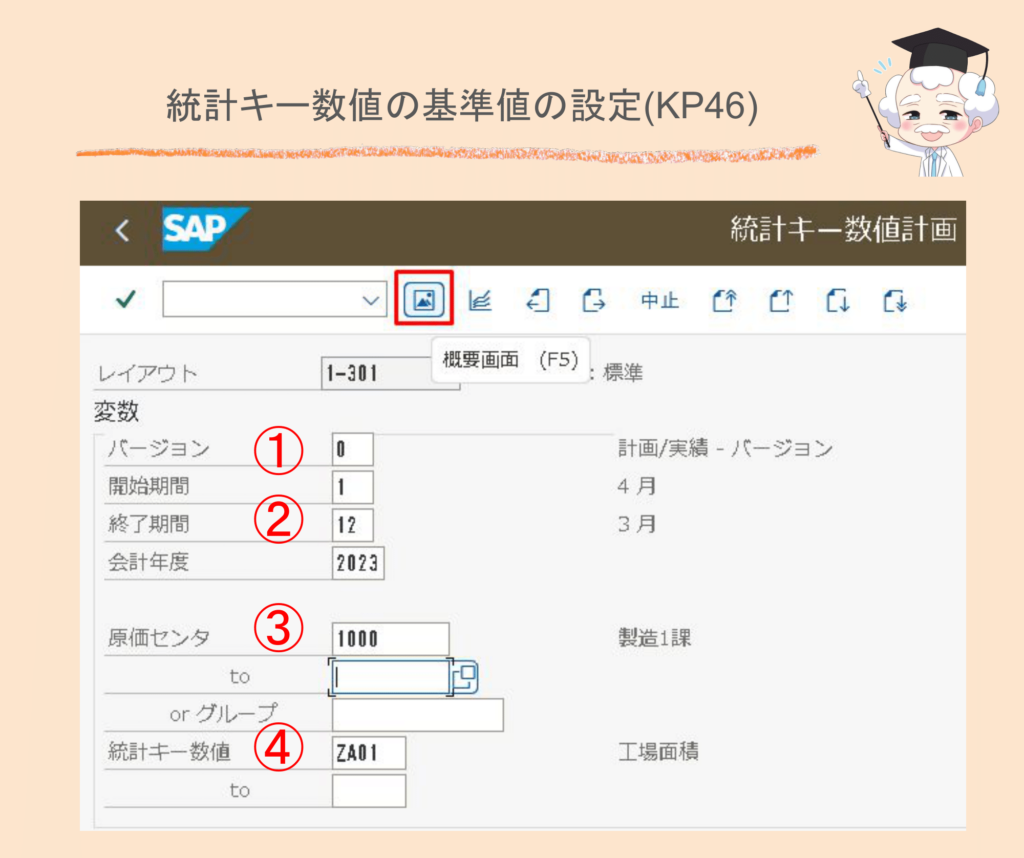Click the 原価センタ field containing 1000
The width and height of the screenshot is (1024, 858).
(x=390, y=638)
